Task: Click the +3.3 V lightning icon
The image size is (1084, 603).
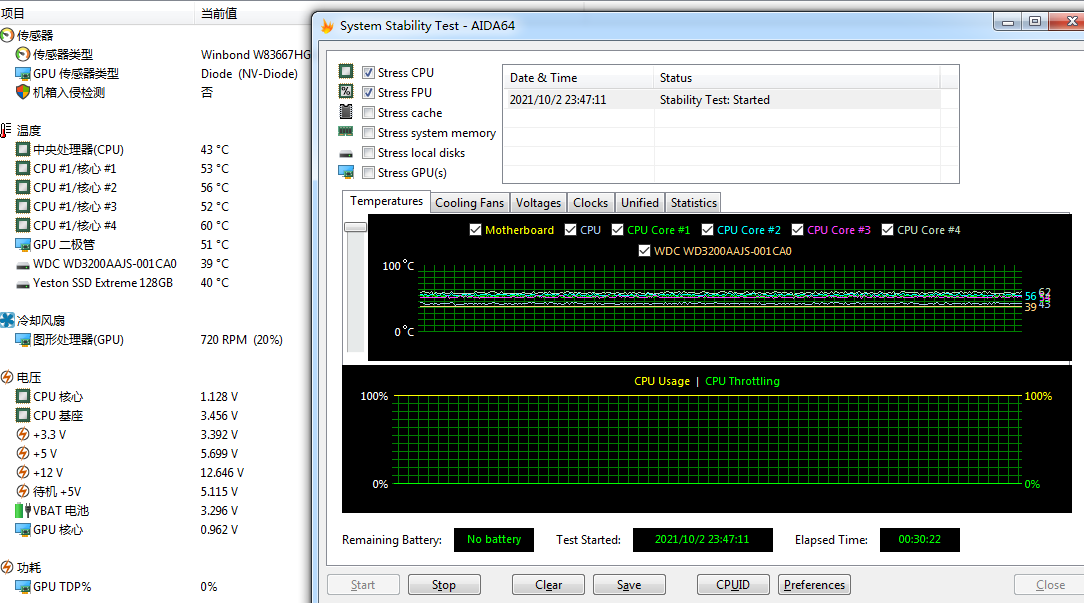Action: [23, 434]
